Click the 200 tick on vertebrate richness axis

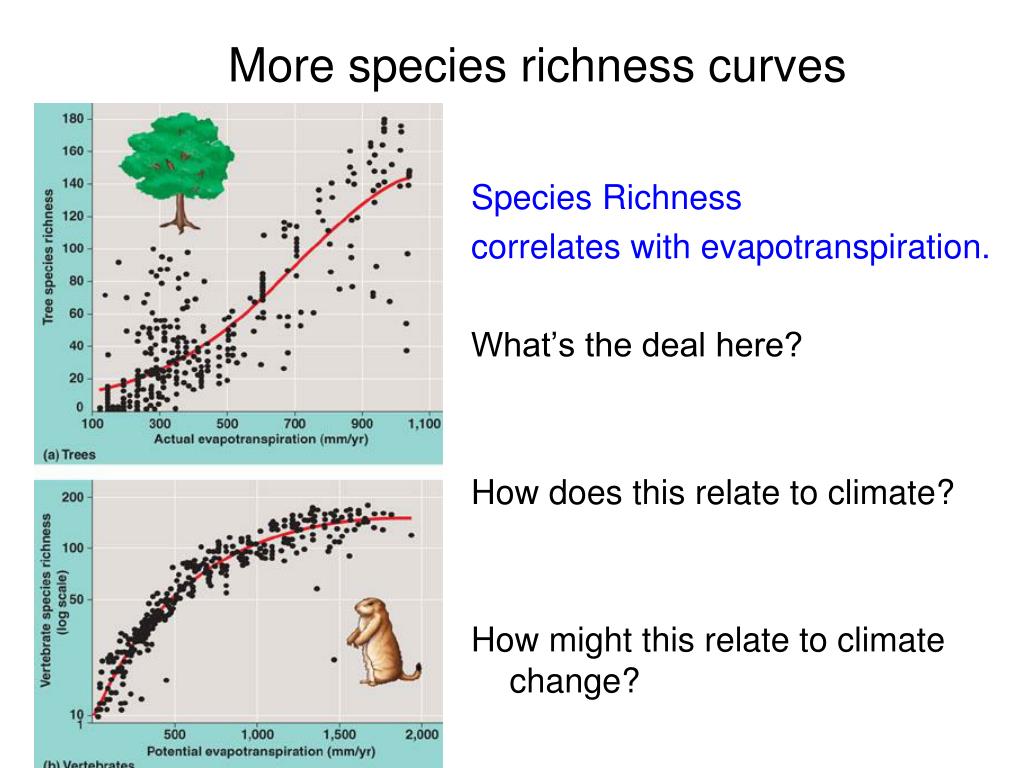[x=73, y=498]
